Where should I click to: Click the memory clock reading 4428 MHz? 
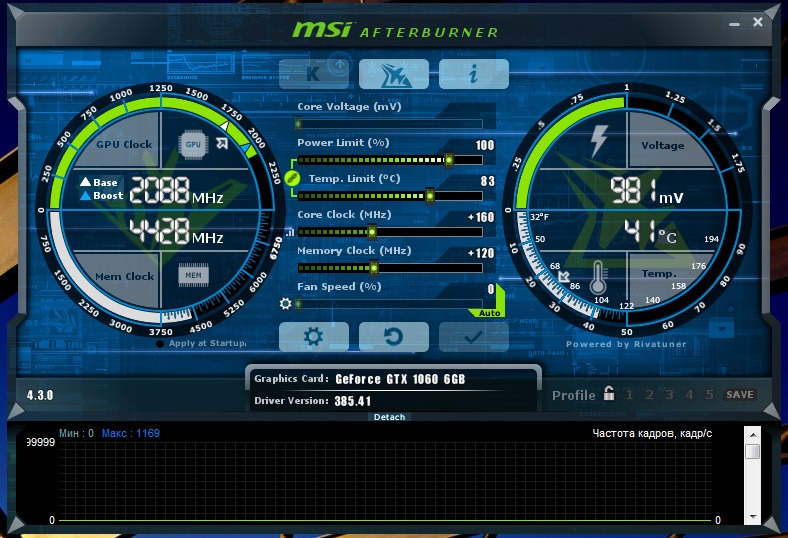click(176, 231)
